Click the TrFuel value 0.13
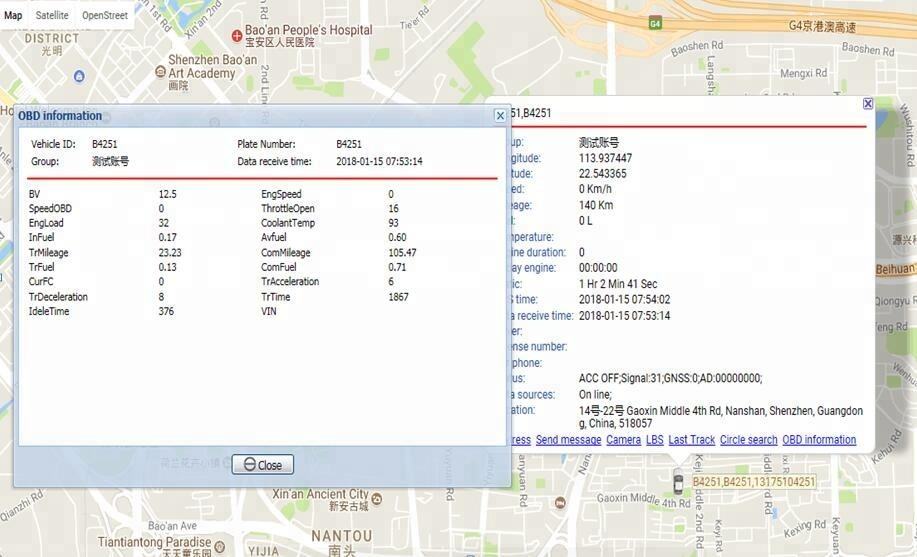This screenshot has height=557, width=917. pyautogui.click(x=167, y=267)
